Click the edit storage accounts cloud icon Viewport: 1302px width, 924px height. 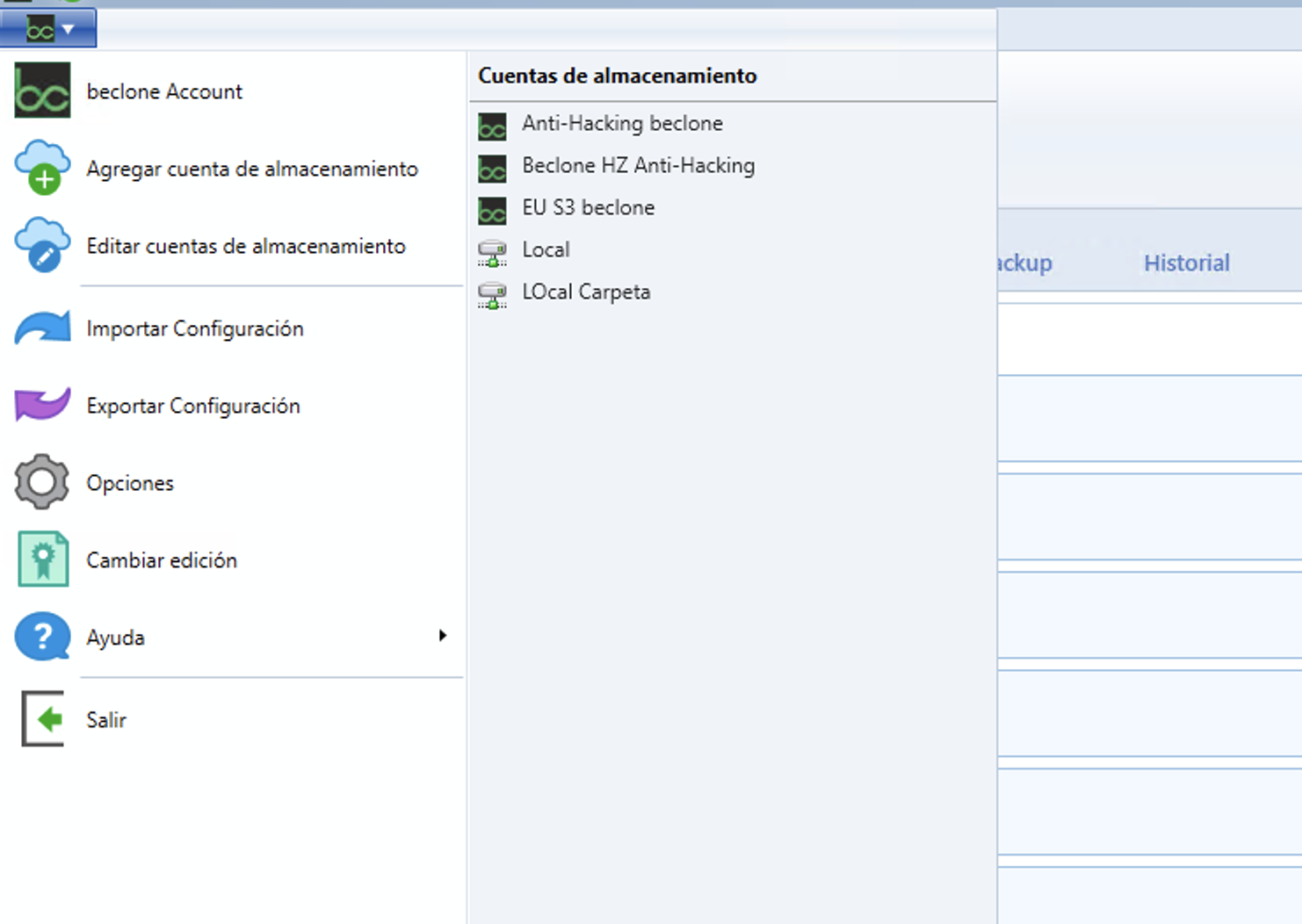click(42, 245)
